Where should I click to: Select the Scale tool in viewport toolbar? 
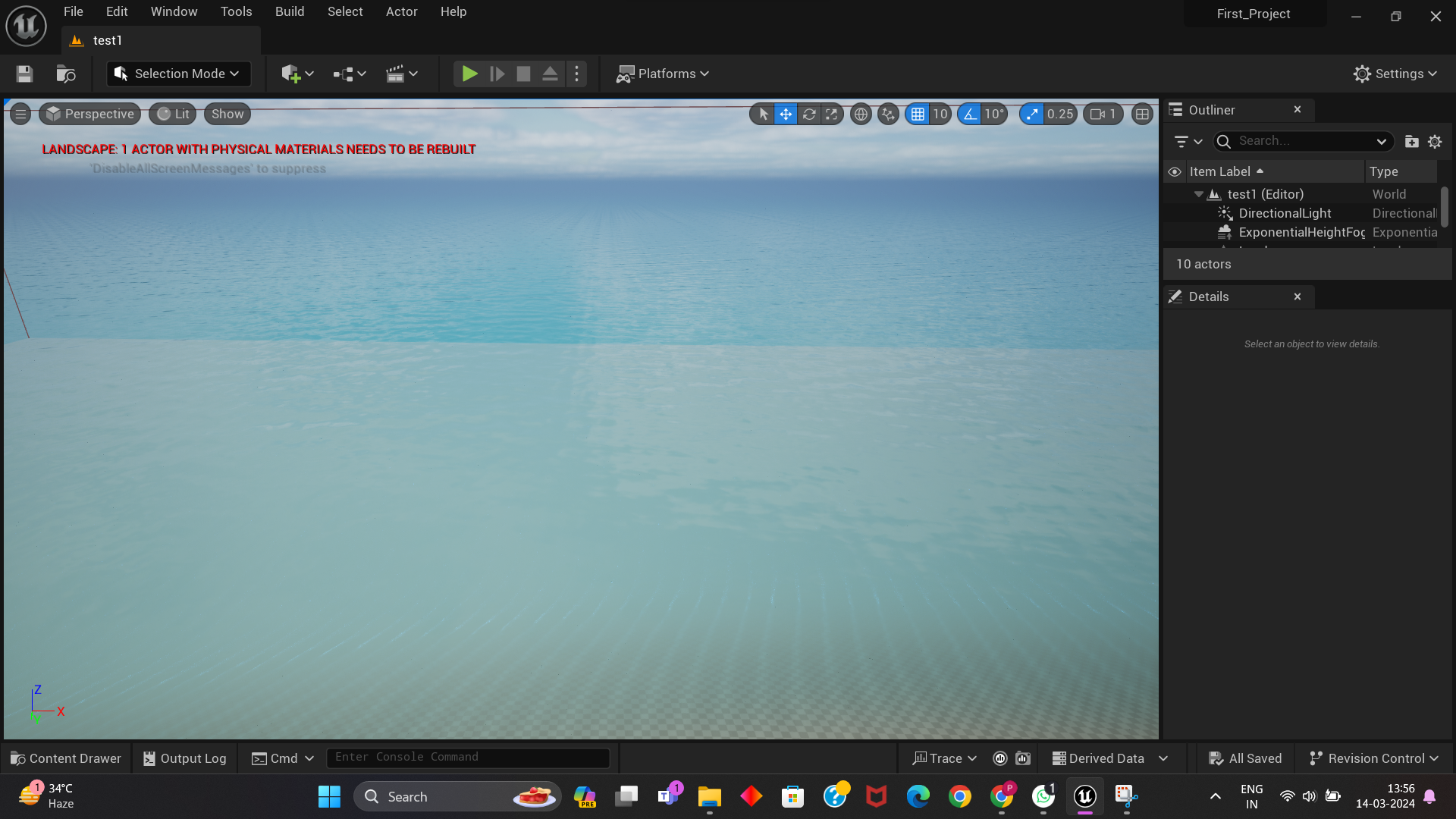[x=832, y=114]
